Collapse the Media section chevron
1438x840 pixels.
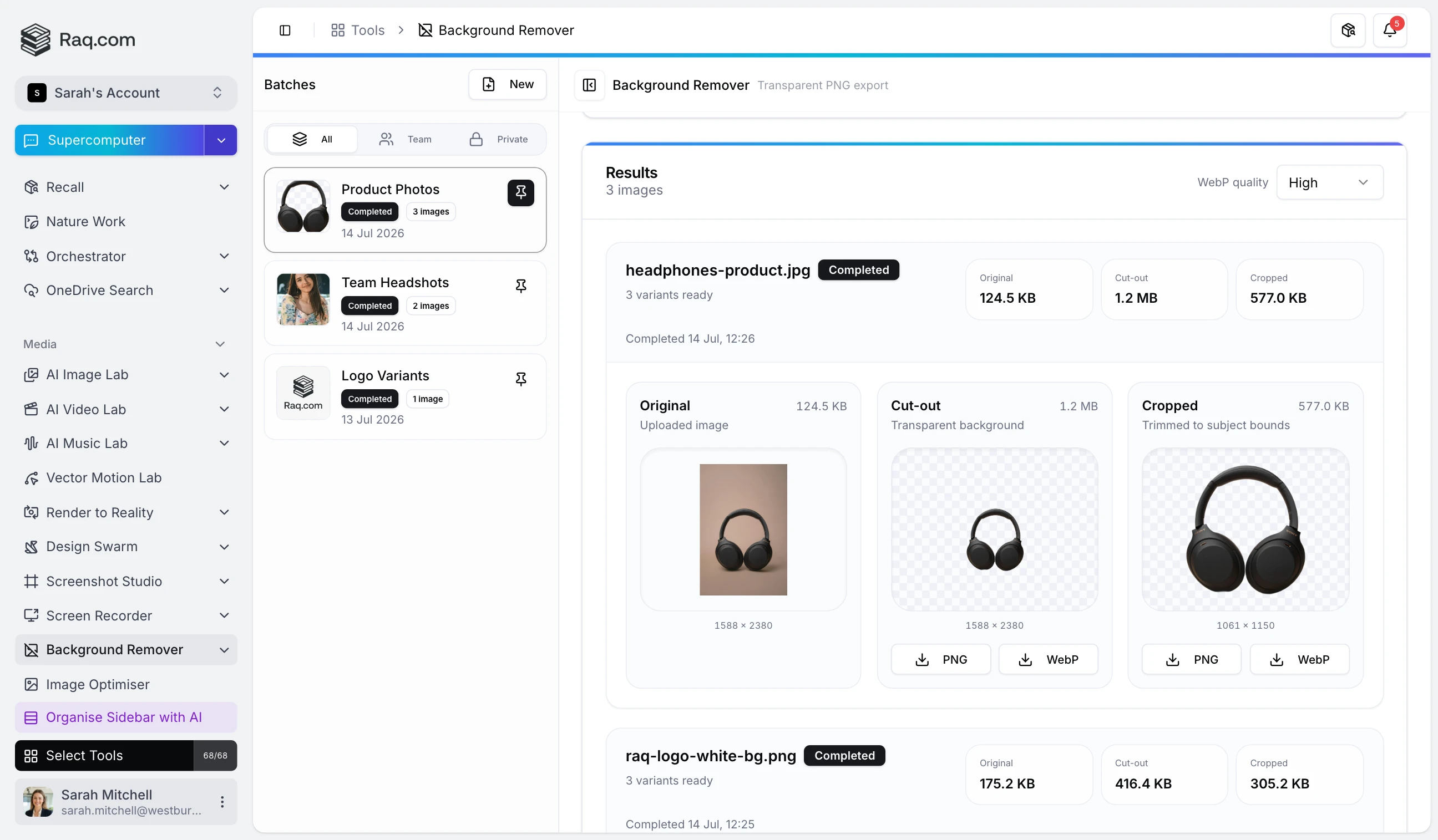(x=220, y=344)
